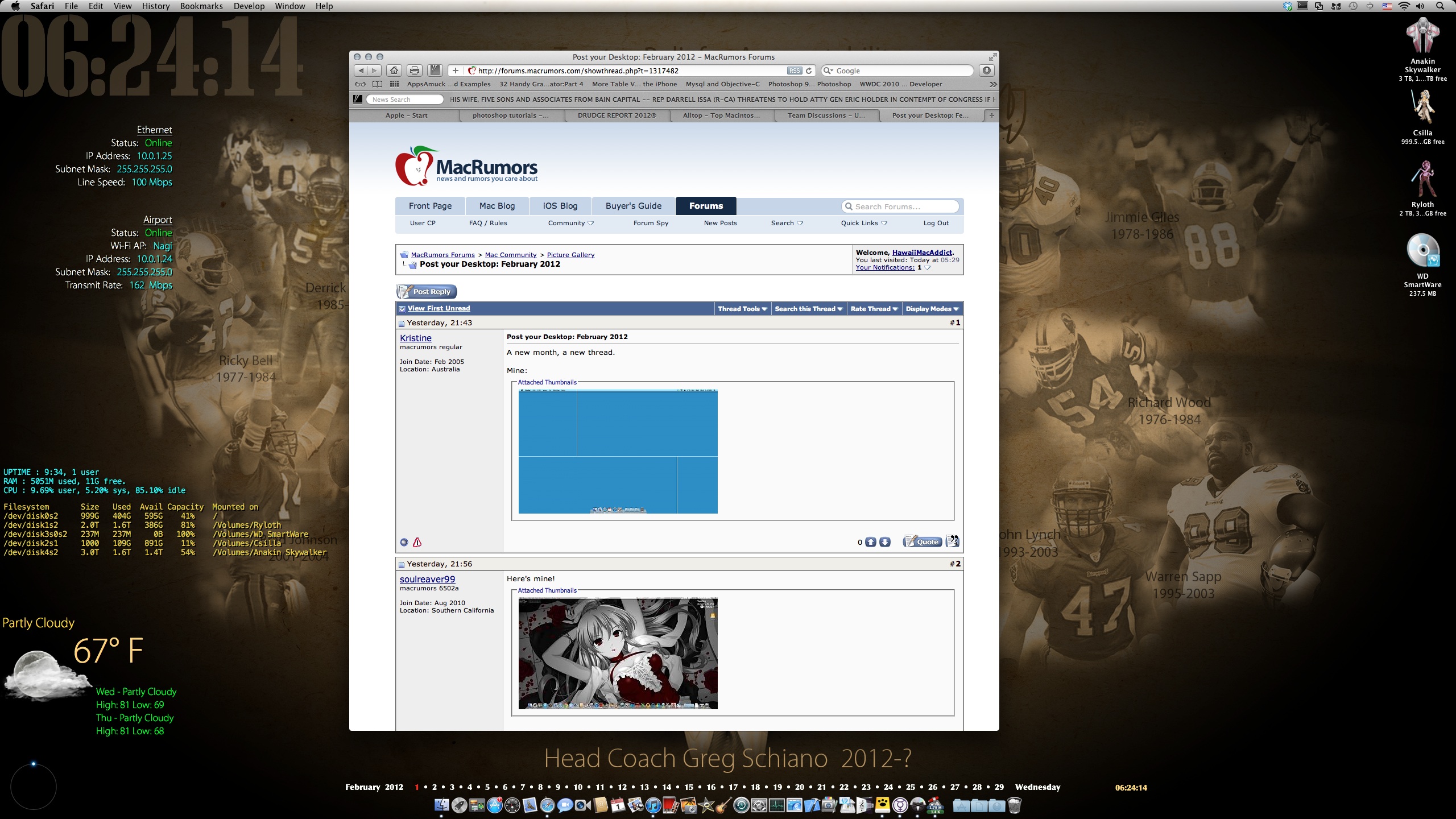Reload the page with the refresh icon
This screenshot has width=1456, height=819.
pyautogui.click(x=809, y=71)
